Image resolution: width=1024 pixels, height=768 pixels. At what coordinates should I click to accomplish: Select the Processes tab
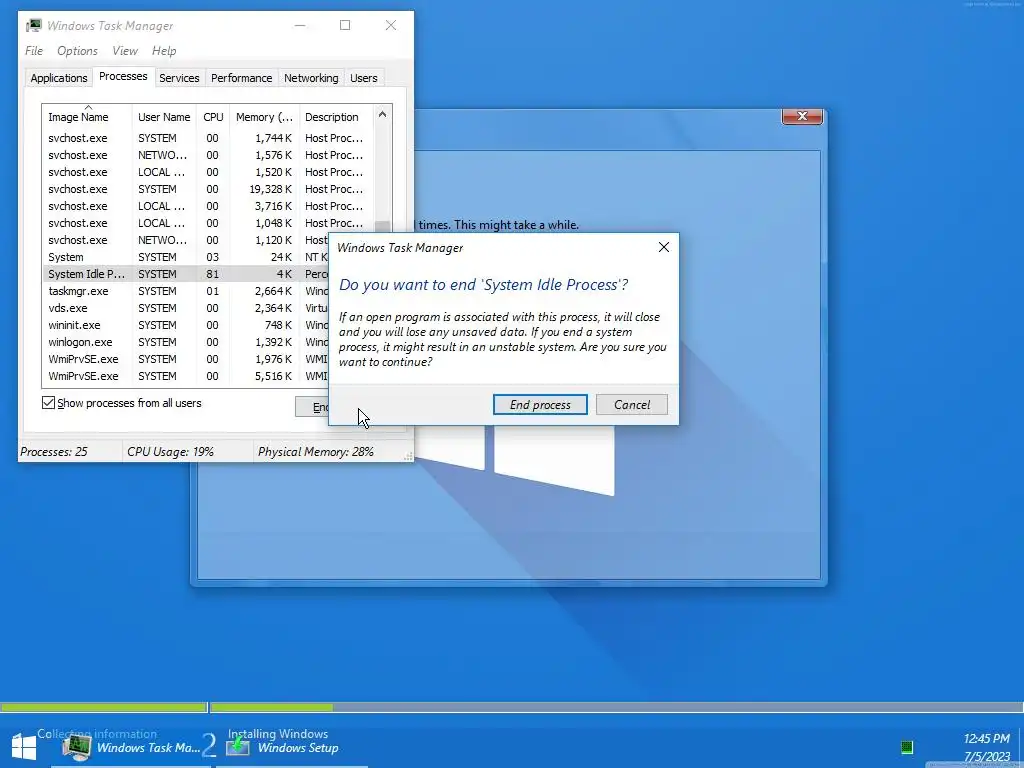click(x=123, y=76)
